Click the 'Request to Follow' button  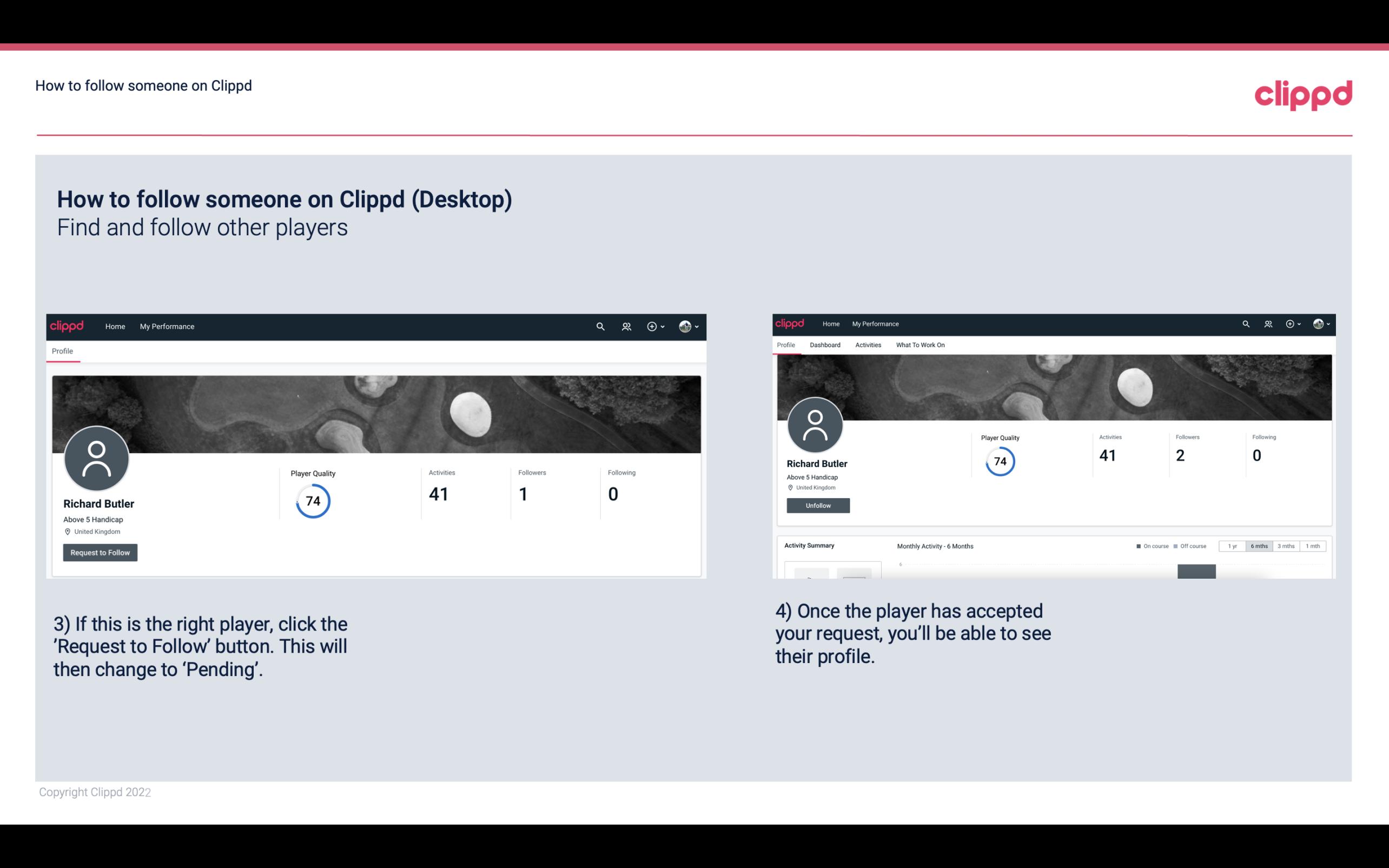[100, 552]
